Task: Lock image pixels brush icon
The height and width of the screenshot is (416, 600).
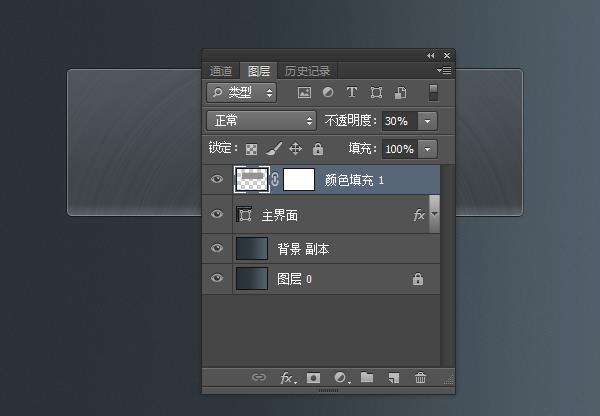Action: 274,148
